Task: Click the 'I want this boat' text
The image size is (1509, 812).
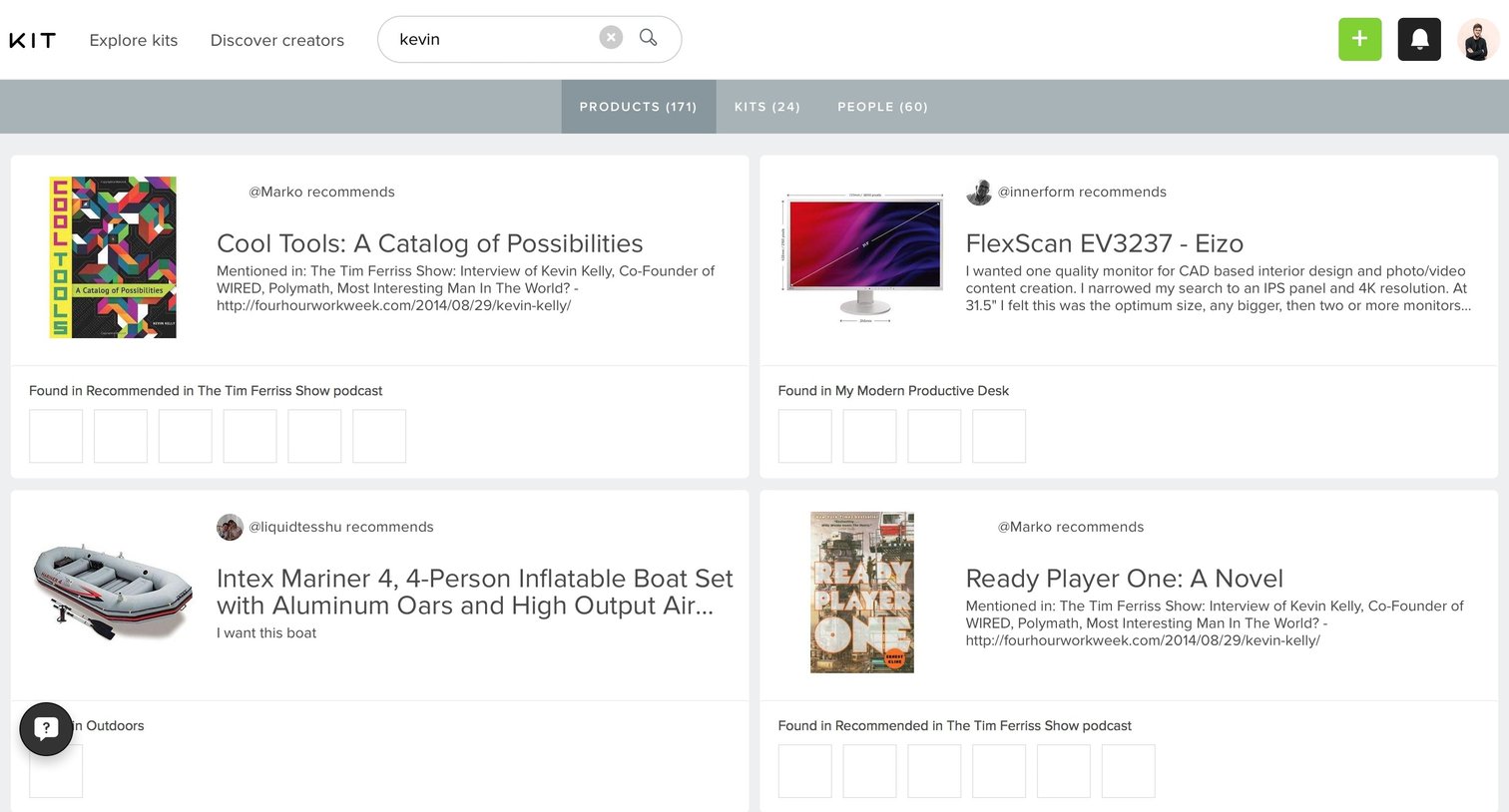Action: (266, 633)
